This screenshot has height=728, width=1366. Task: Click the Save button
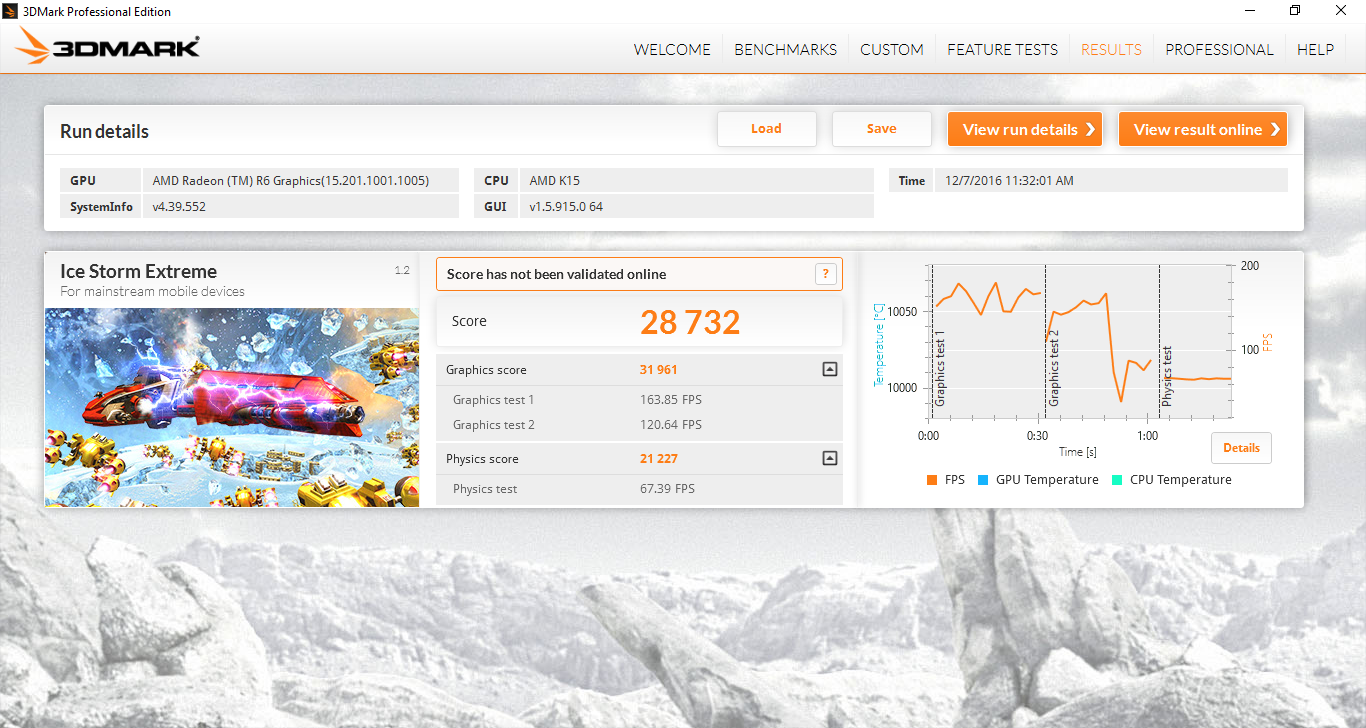pos(882,129)
